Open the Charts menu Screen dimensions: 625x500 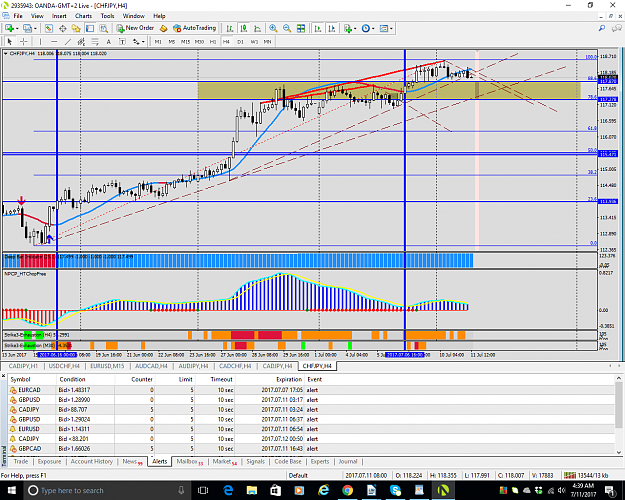(x=83, y=16)
